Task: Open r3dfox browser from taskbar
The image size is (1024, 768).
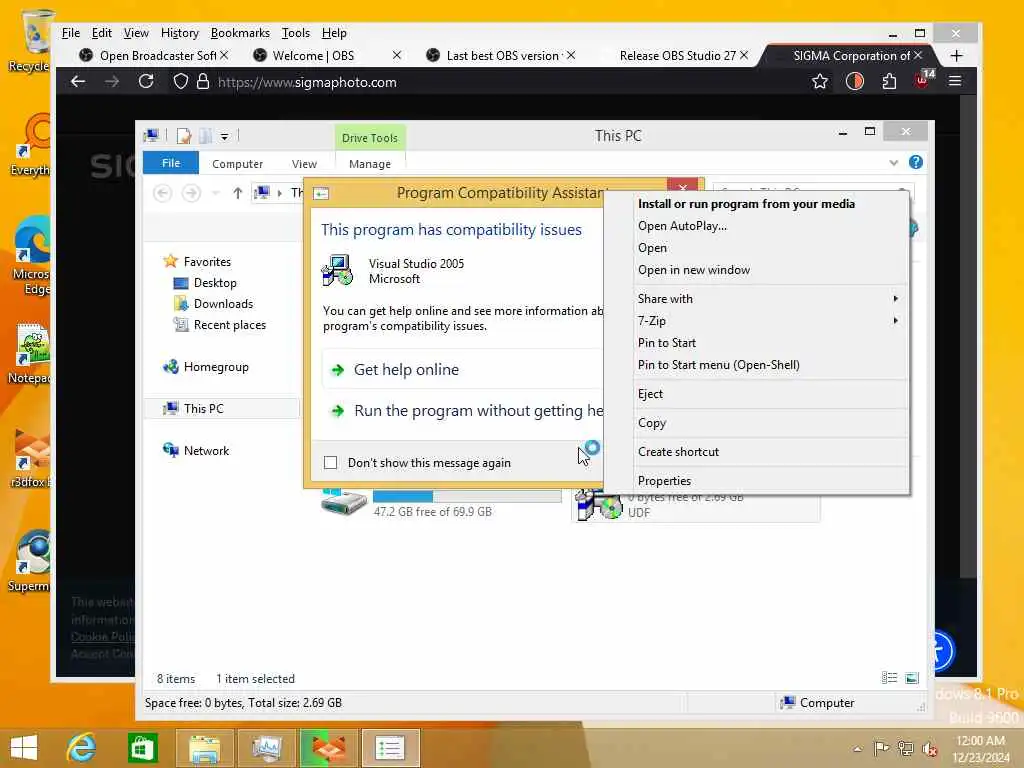Action: (328, 748)
